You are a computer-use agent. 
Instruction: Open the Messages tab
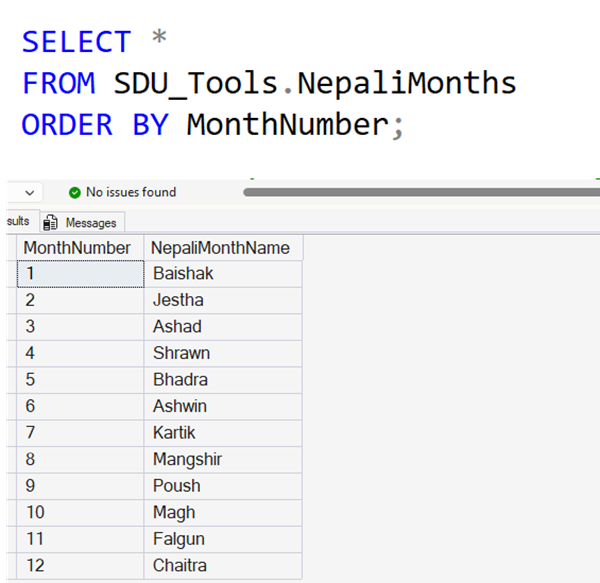83,222
